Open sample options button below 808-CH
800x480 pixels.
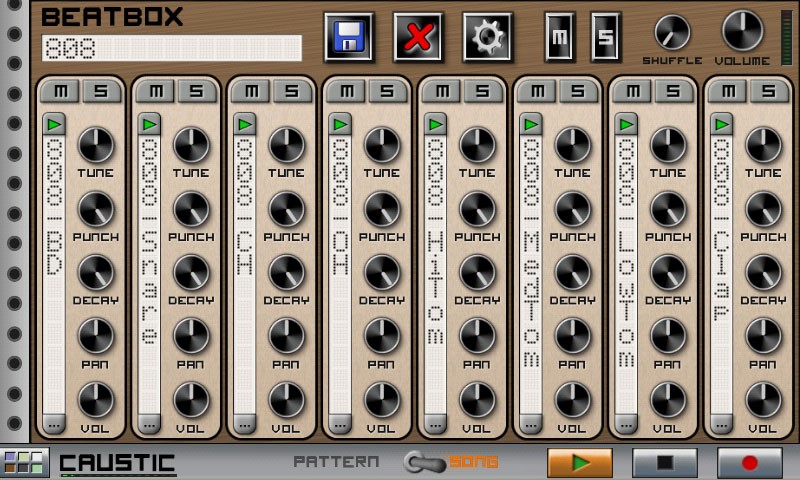pyautogui.click(x=245, y=423)
